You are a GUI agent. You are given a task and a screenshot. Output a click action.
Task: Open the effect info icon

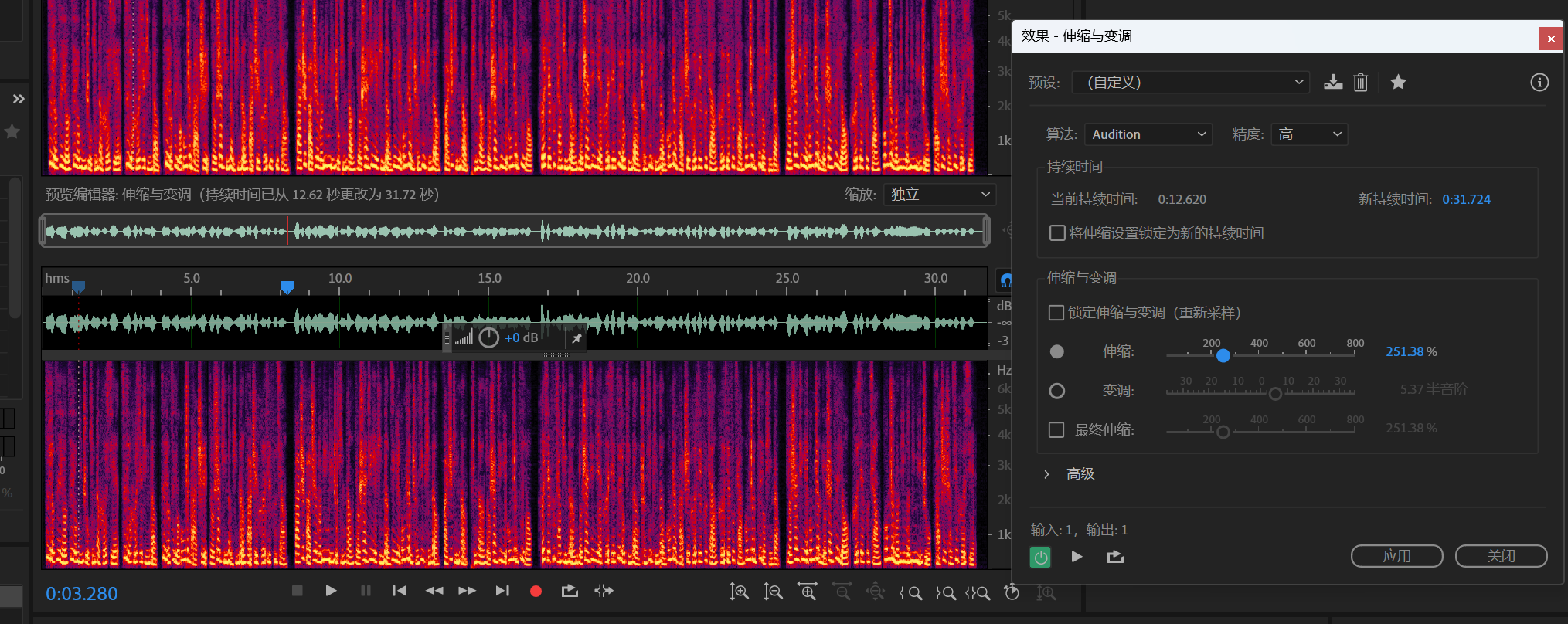point(1539,83)
